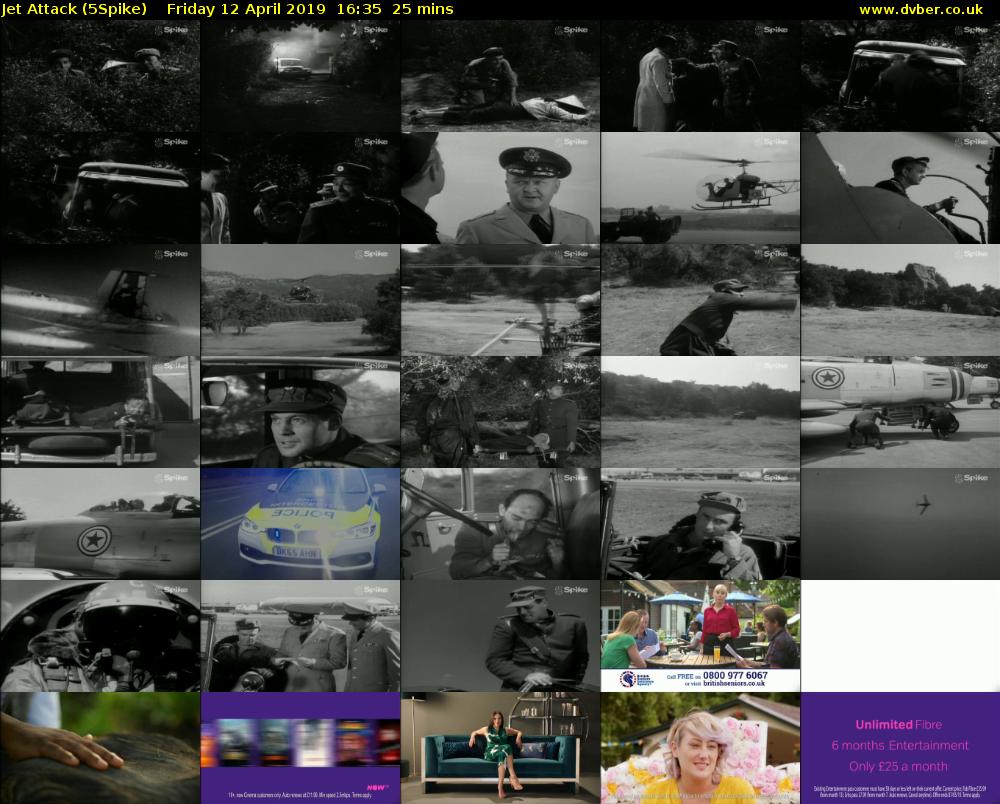Select the thumbnail of the blurred aircraft cockpit in motion

[x=100, y=300]
